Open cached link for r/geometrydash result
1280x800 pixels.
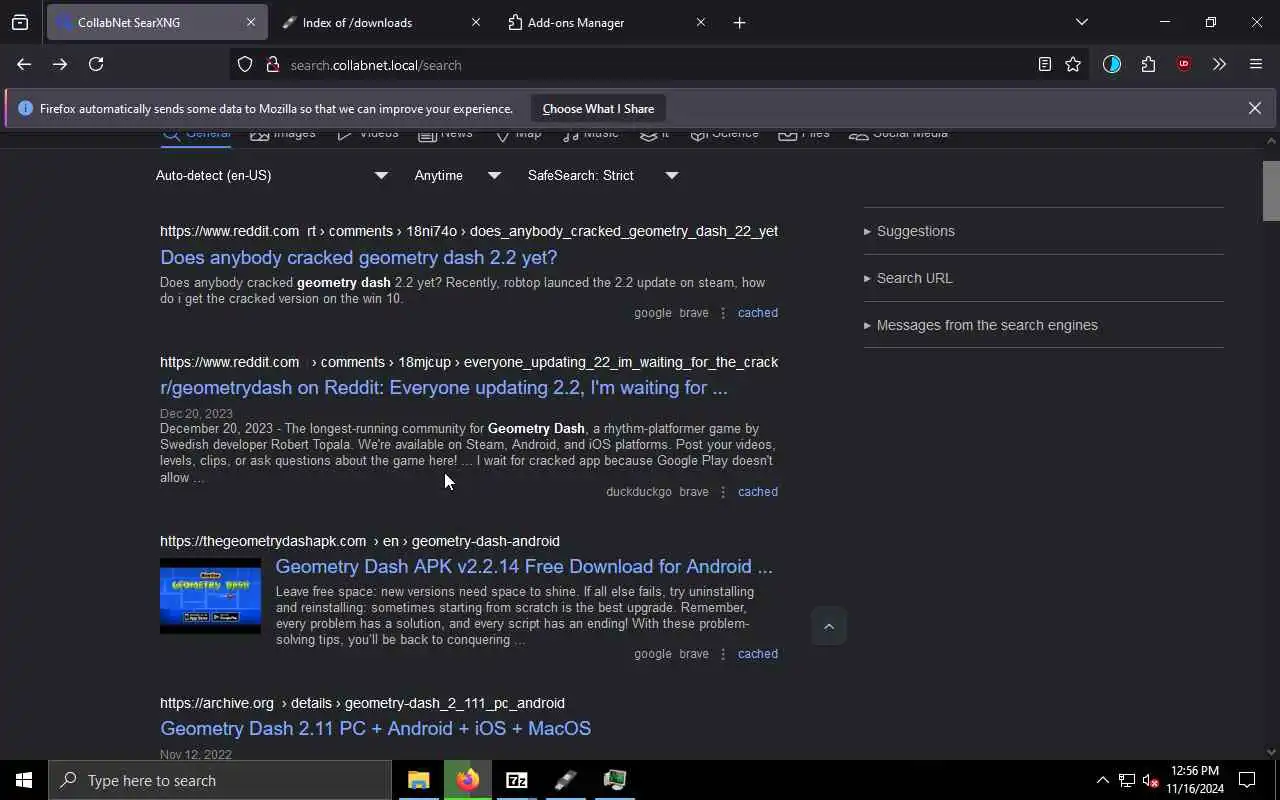757,492
